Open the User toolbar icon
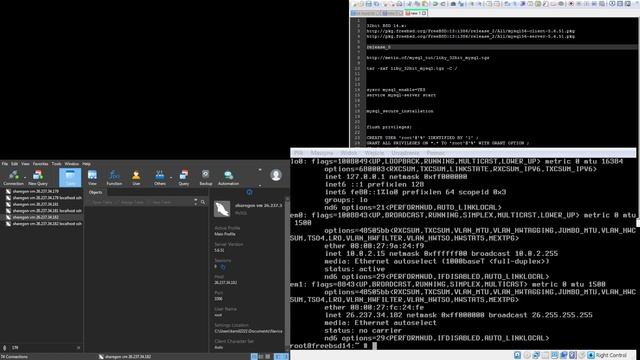This screenshot has height=360, width=640. click(136, 178)
